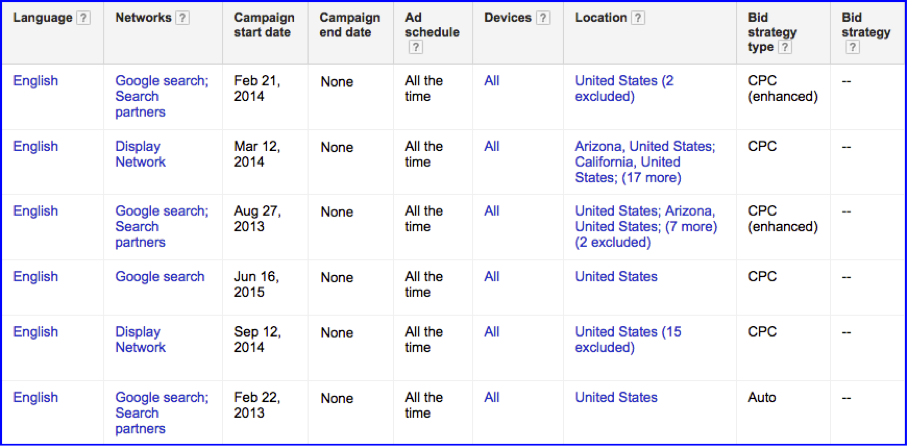The height and width of the screenshot is (446, 907).
Task: Open the 'United States (2 excluded)' location link
Action: click(624, 89)
